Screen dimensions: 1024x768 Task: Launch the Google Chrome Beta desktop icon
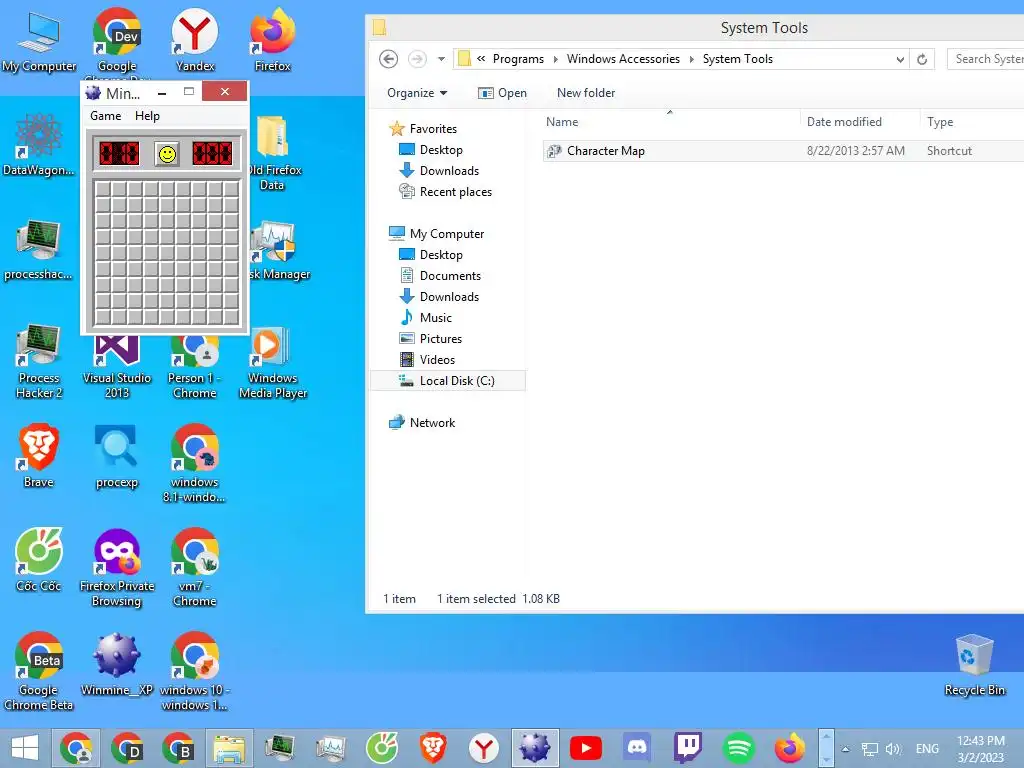39,671
